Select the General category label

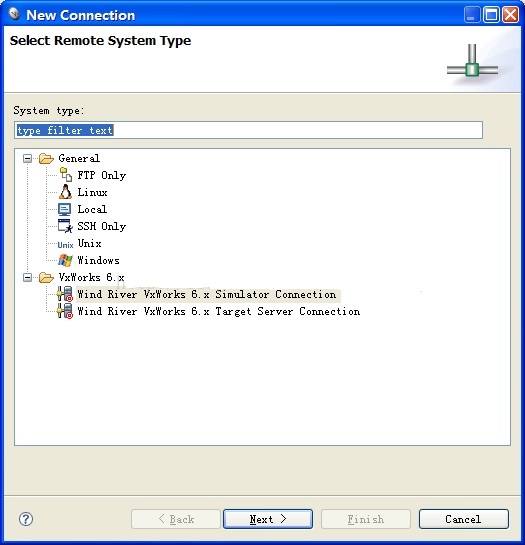[79, 158]
